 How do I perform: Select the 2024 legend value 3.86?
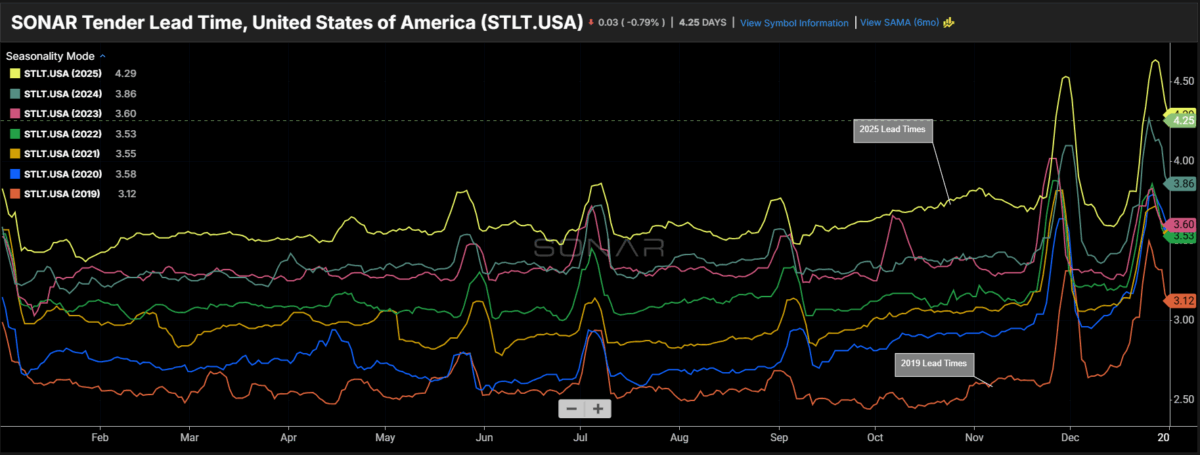coord(126,94)
